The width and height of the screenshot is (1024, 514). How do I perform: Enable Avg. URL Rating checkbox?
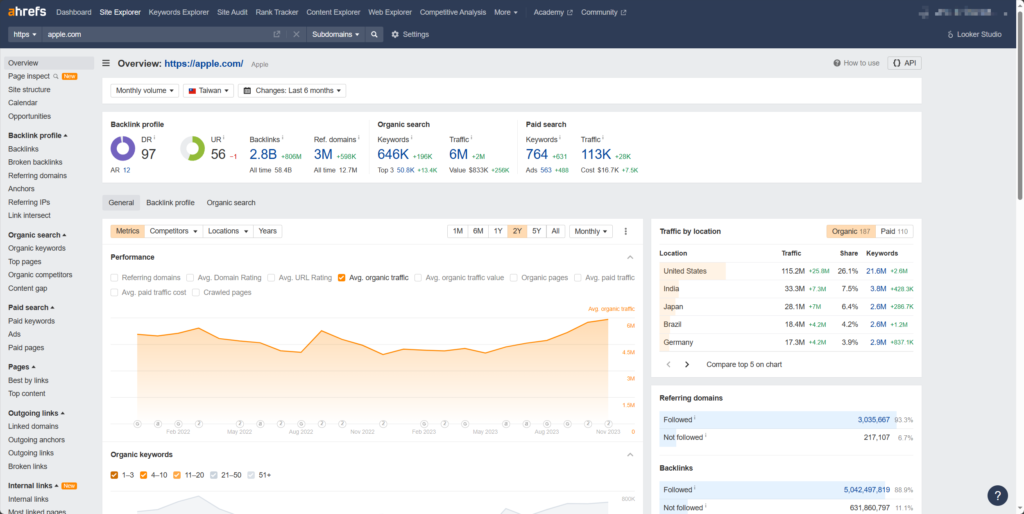(271, 278)
